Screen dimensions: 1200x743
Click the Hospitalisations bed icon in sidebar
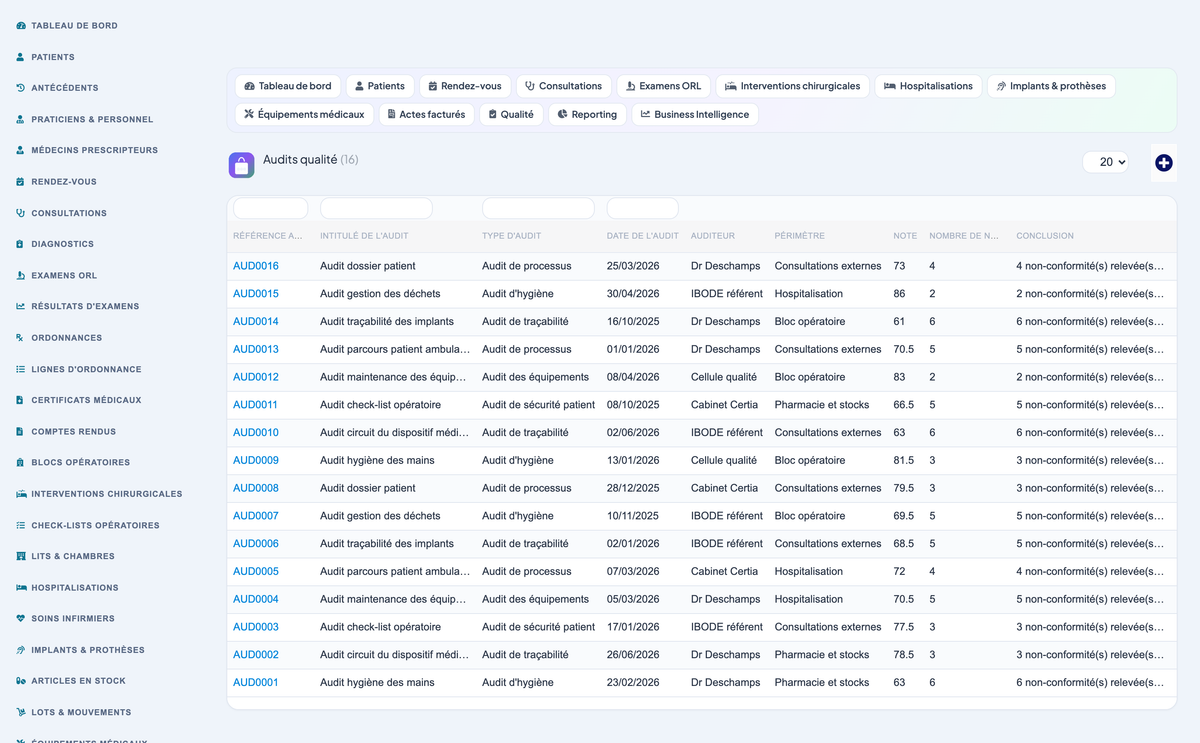[x=21, y=588]
